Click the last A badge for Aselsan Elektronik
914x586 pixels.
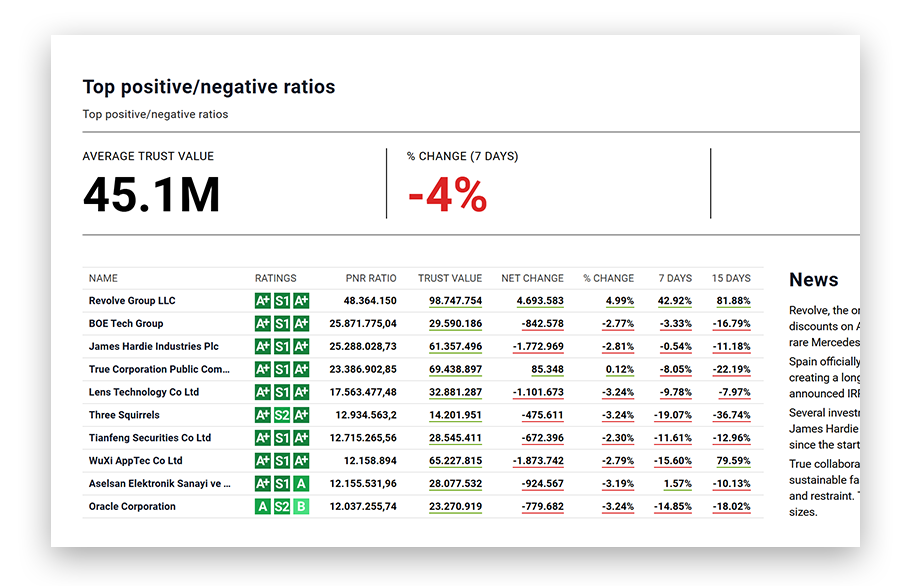[x=301, y=484]
